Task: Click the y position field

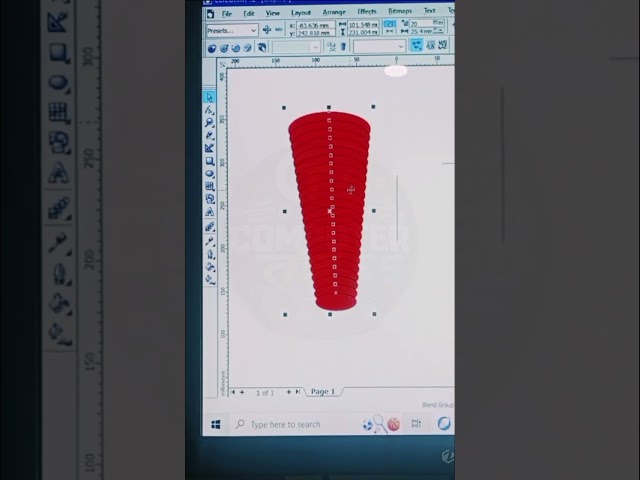Action: pos(316,33)
